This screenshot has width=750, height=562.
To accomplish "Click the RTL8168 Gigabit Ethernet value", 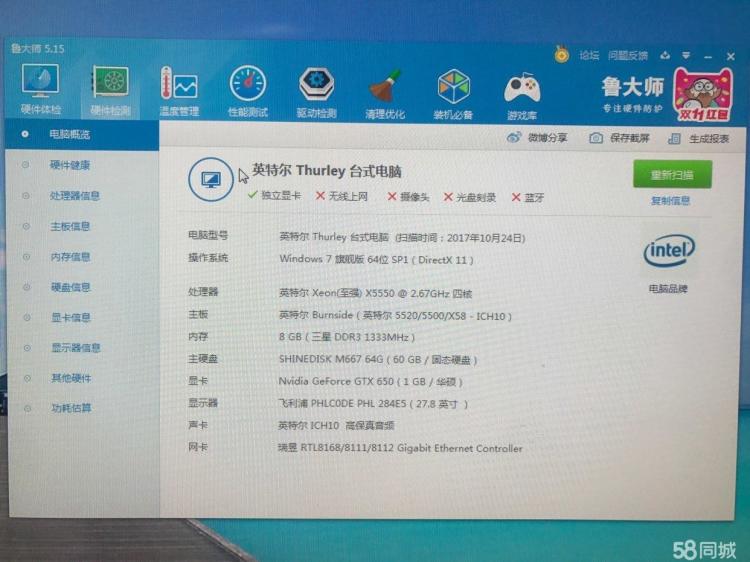I will point(400,448).
